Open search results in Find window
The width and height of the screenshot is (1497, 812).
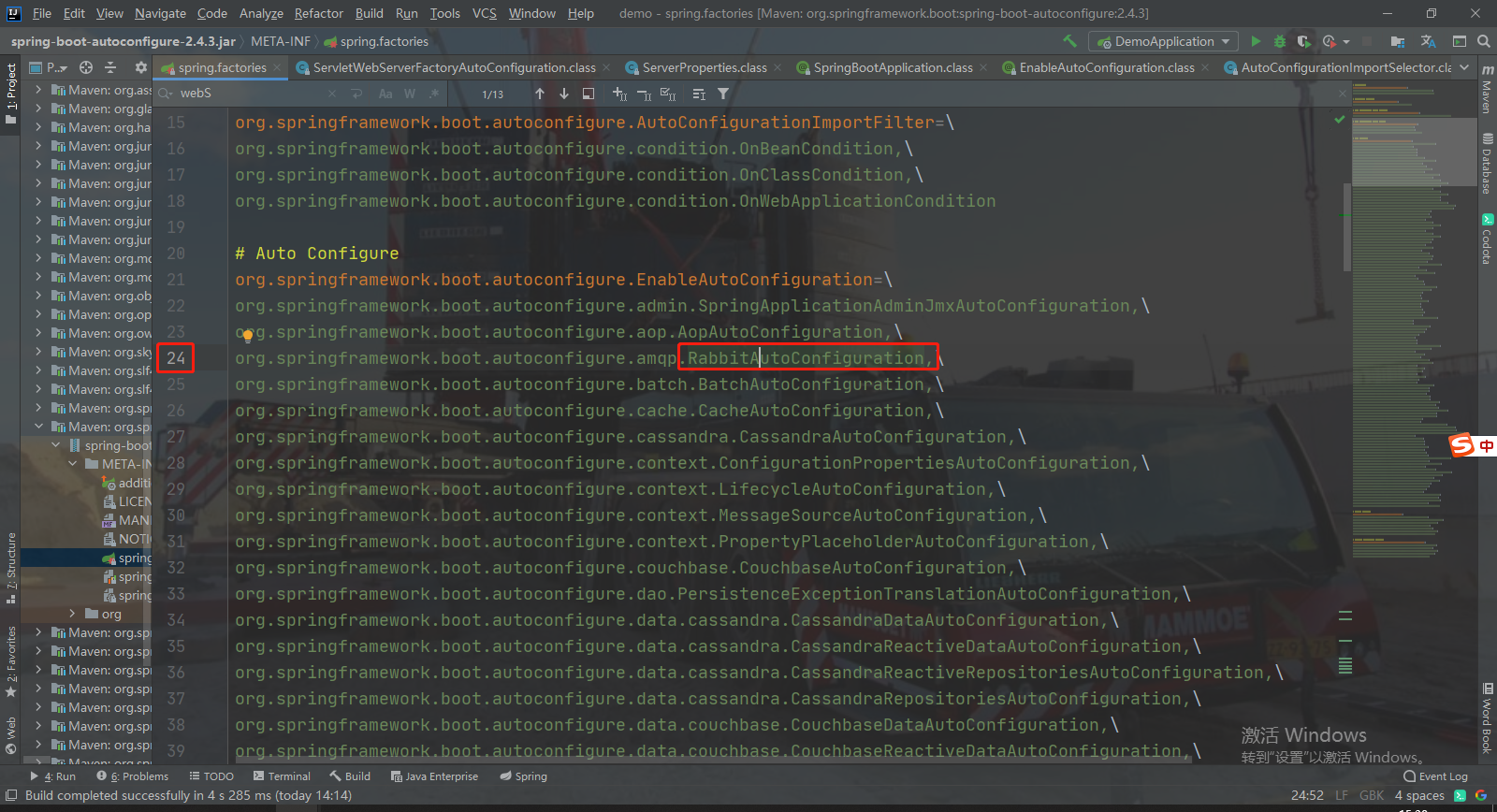tap(589, 94)
